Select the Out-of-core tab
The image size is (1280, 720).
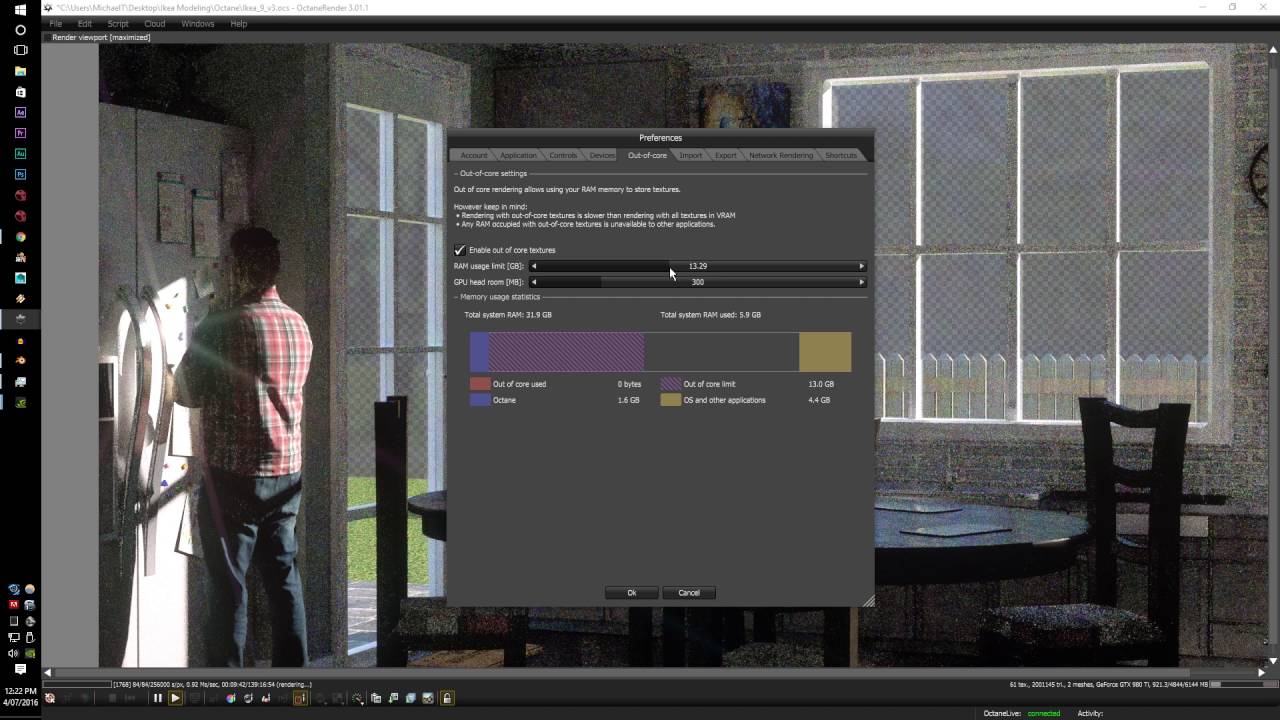pyautogui.click(x=647, y=155)
